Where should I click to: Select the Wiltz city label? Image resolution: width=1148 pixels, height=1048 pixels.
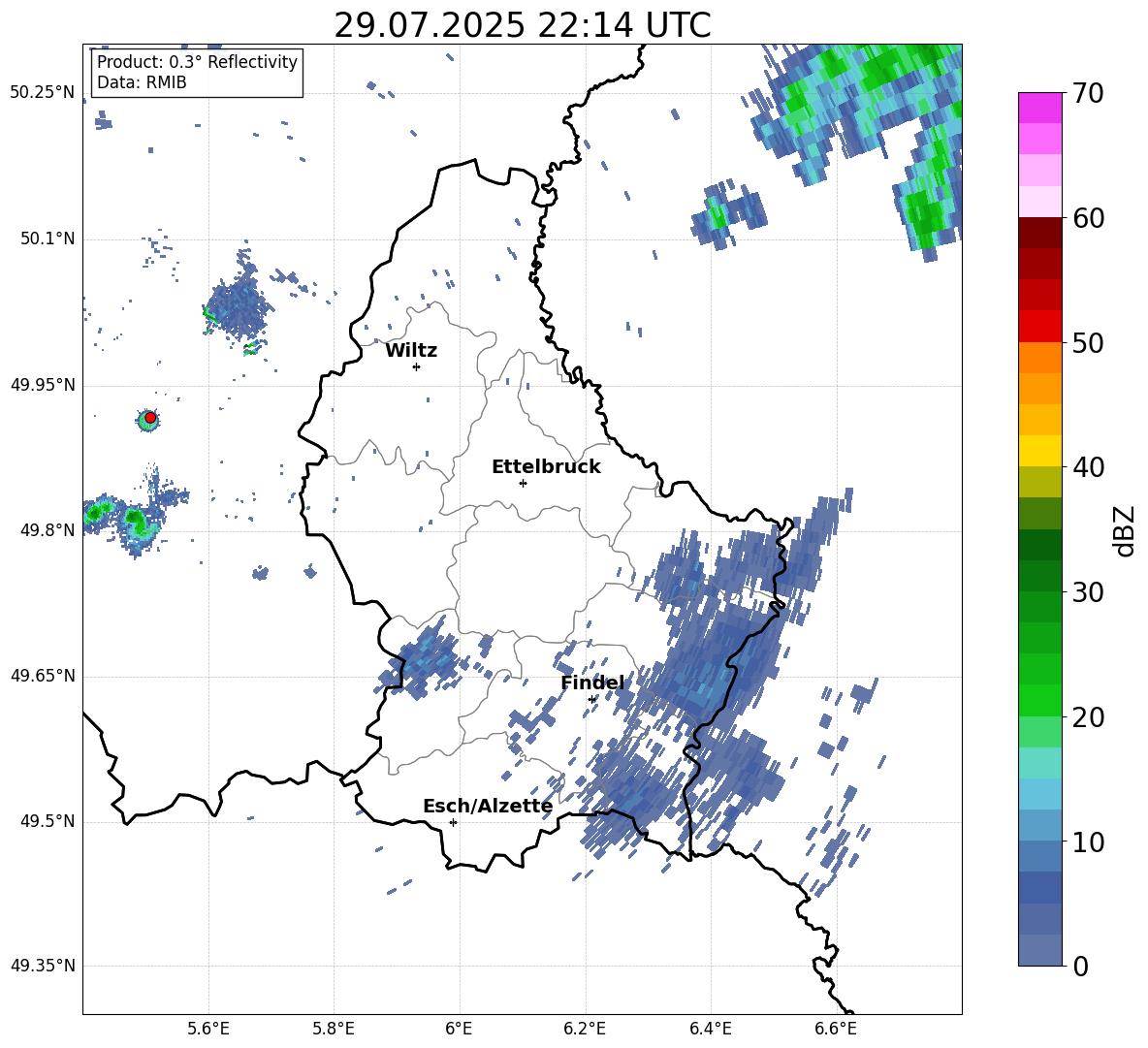point(411,351)
